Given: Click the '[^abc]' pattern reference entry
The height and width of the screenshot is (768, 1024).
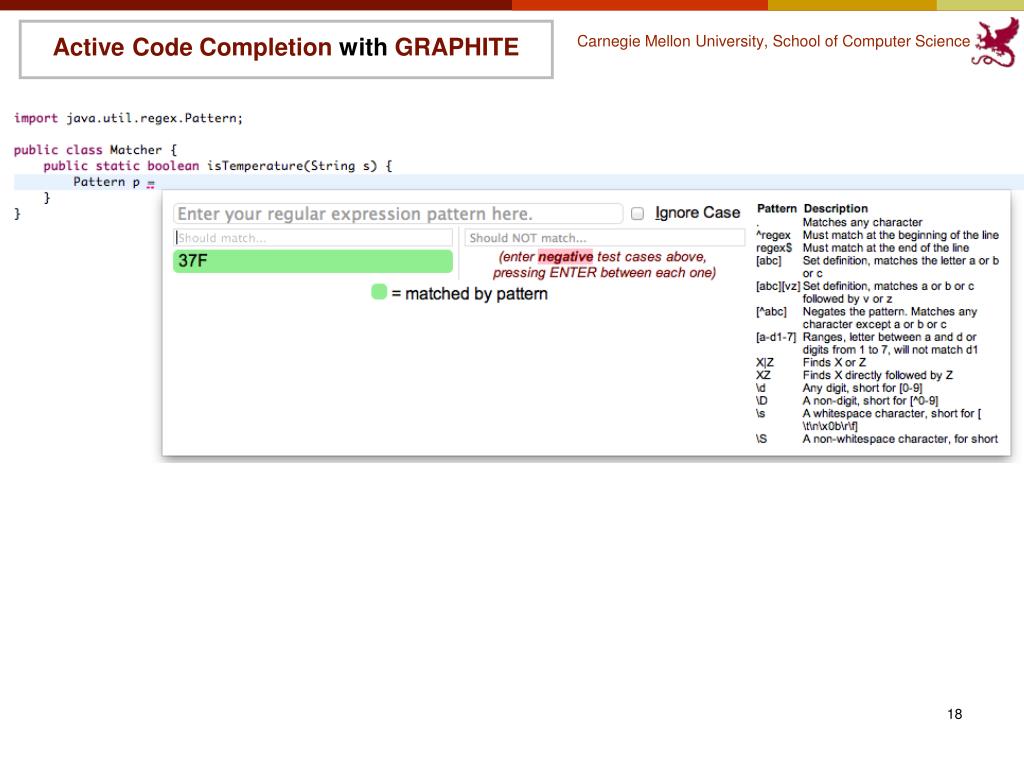Looking at the screenshot, I should 771,312.
